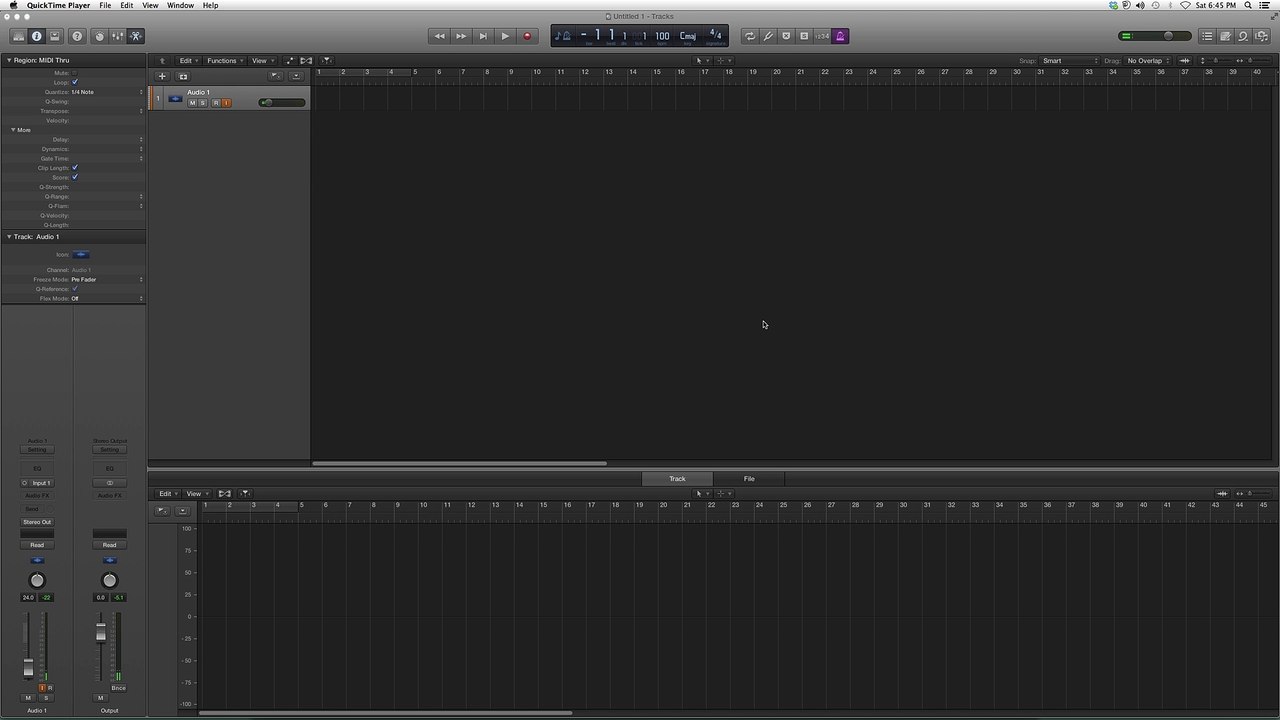Enable Solo mode in control bar
Screen dimensions: 1280x720
804,36
